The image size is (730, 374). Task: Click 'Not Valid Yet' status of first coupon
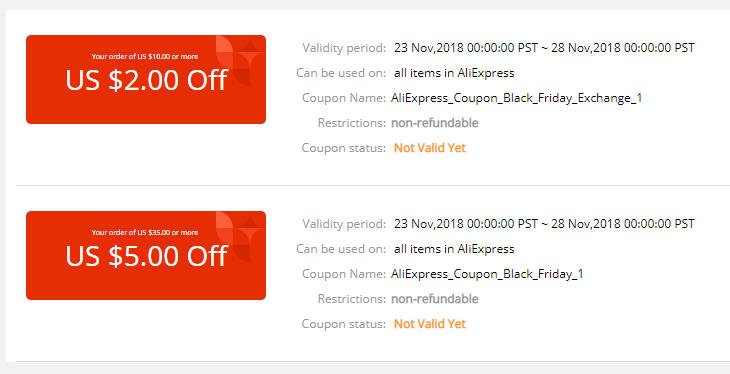430,148
